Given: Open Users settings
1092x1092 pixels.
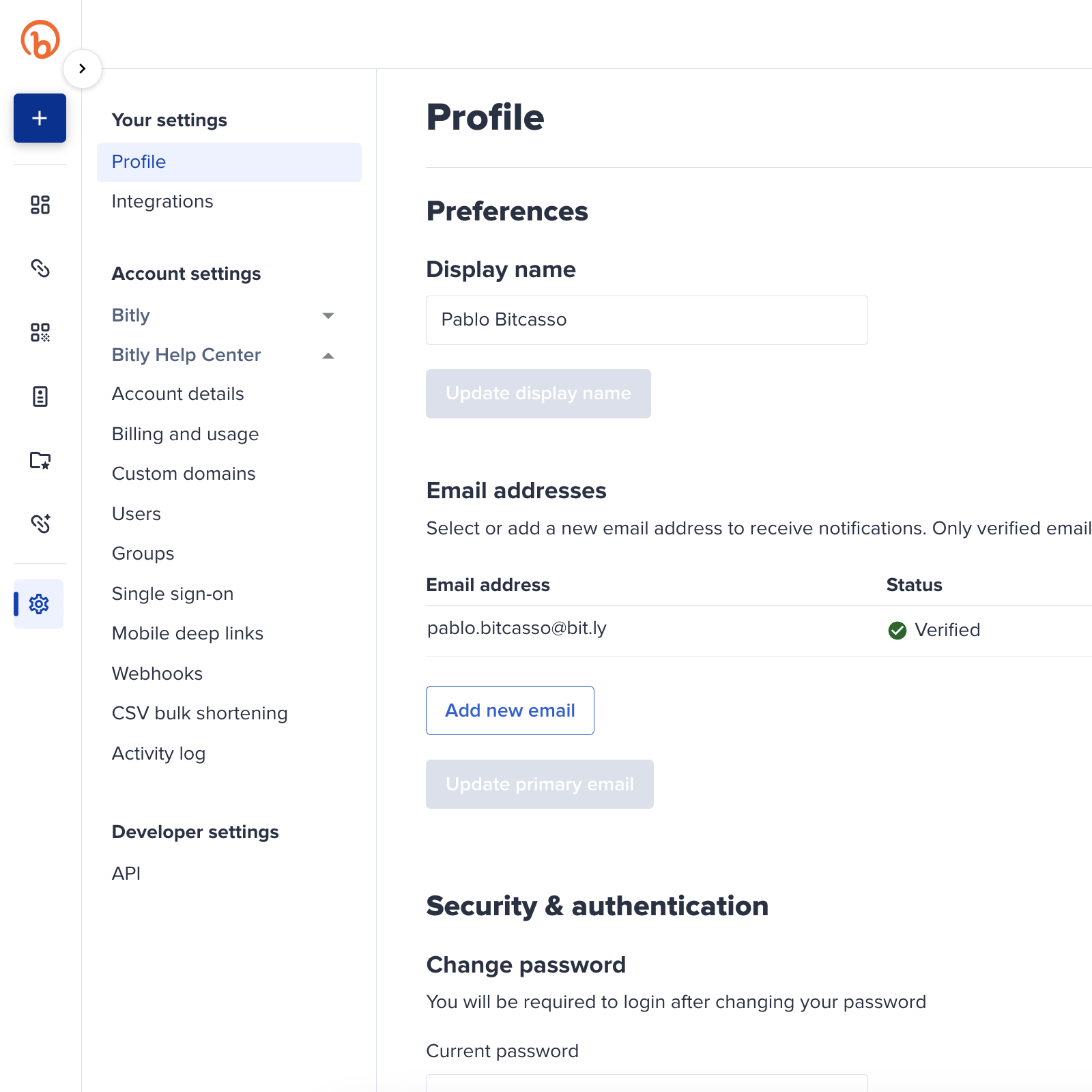Looking at the screenshot, I should [136, 514].
